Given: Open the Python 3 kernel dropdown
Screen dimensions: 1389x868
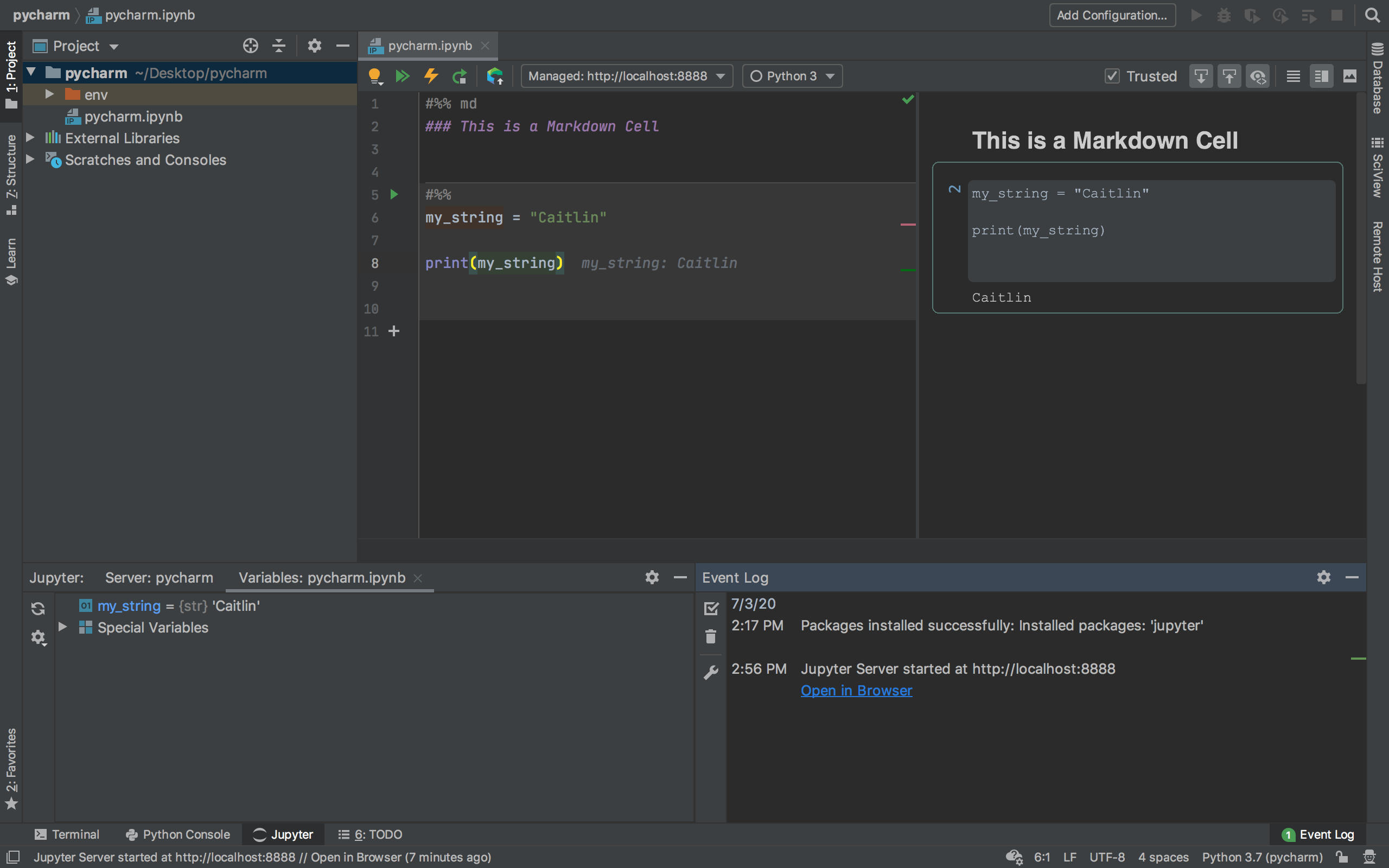Looking at the screenshot, I should (x=792, y=75).
